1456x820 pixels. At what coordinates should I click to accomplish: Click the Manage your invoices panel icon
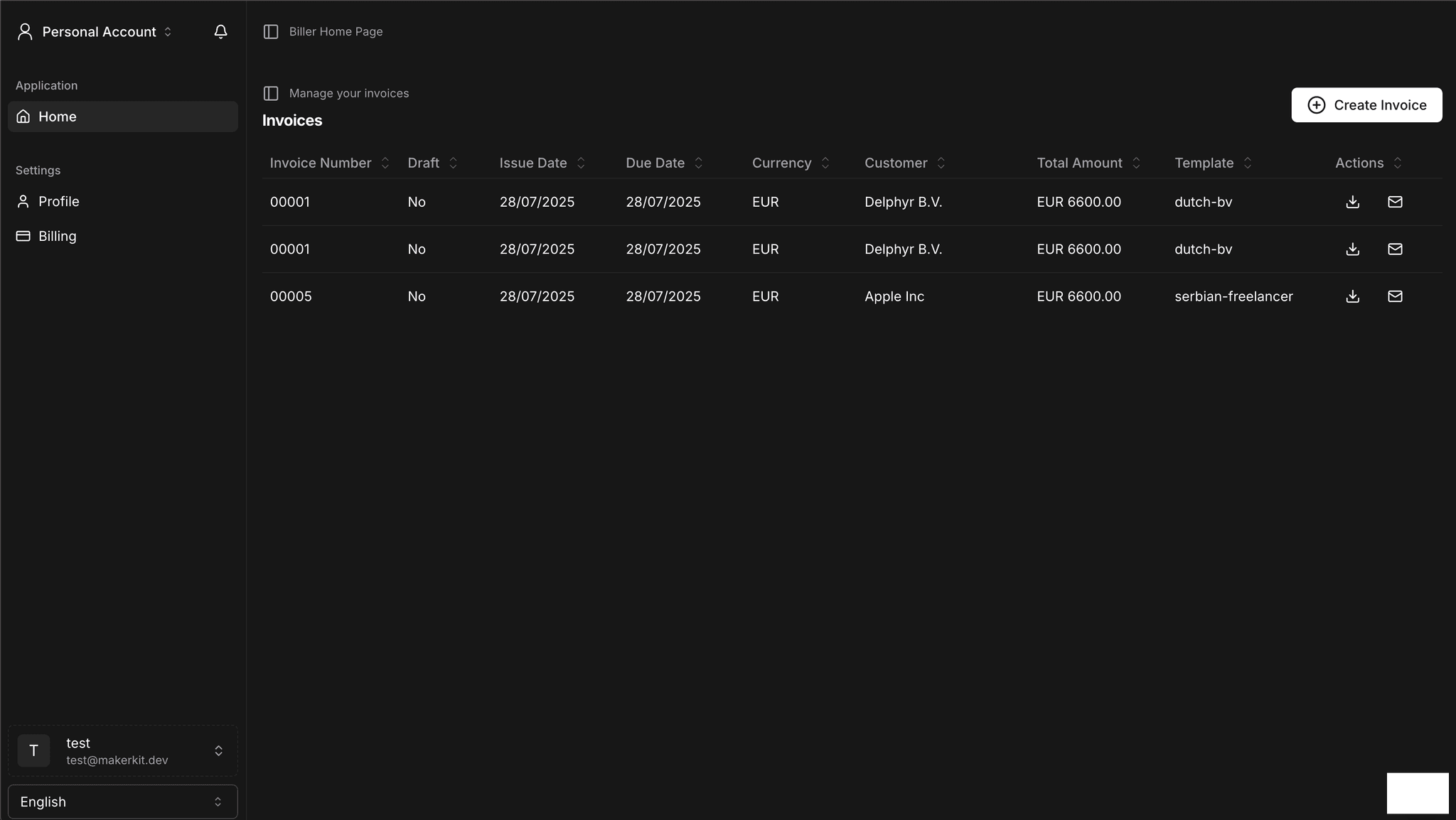(x=272, y=93)
